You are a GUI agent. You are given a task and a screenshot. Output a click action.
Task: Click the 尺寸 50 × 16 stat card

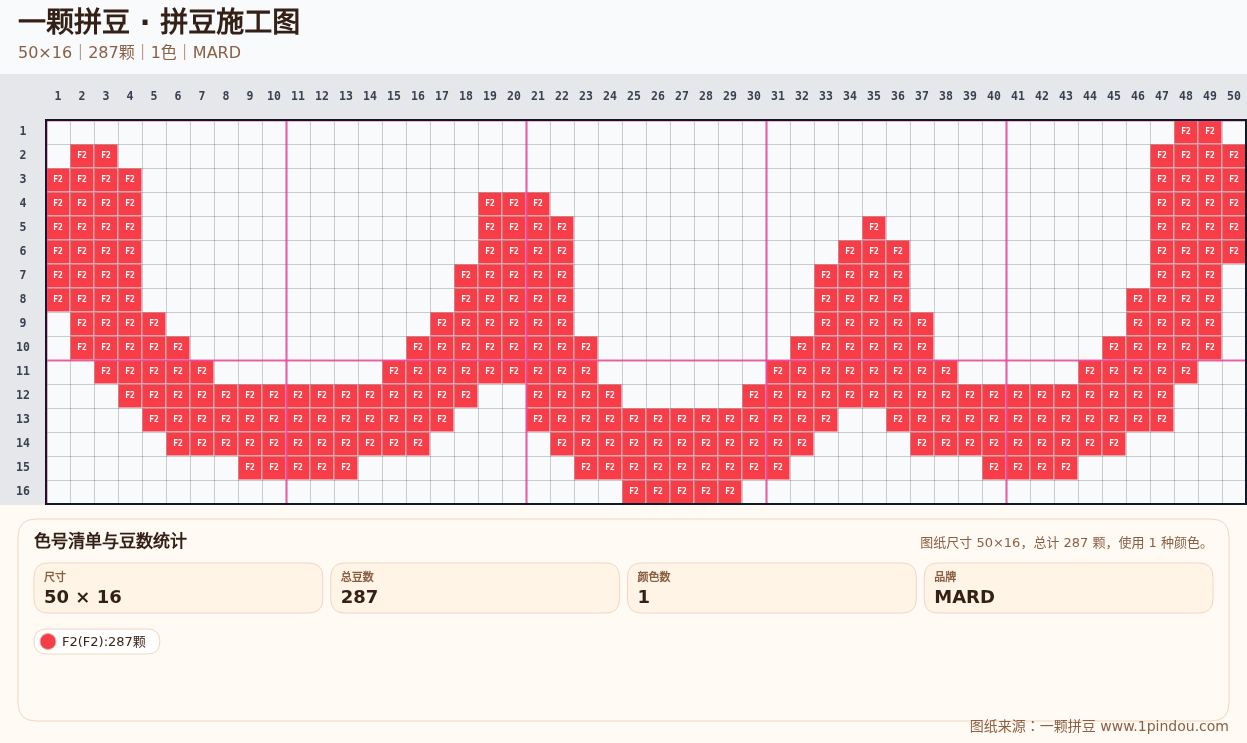178,588
